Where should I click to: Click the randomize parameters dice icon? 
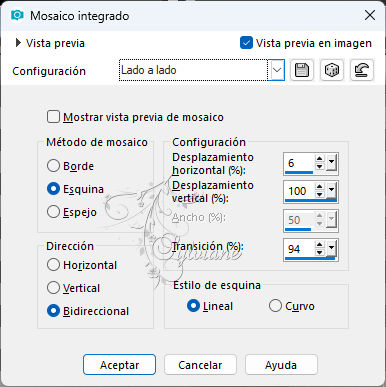332,70
